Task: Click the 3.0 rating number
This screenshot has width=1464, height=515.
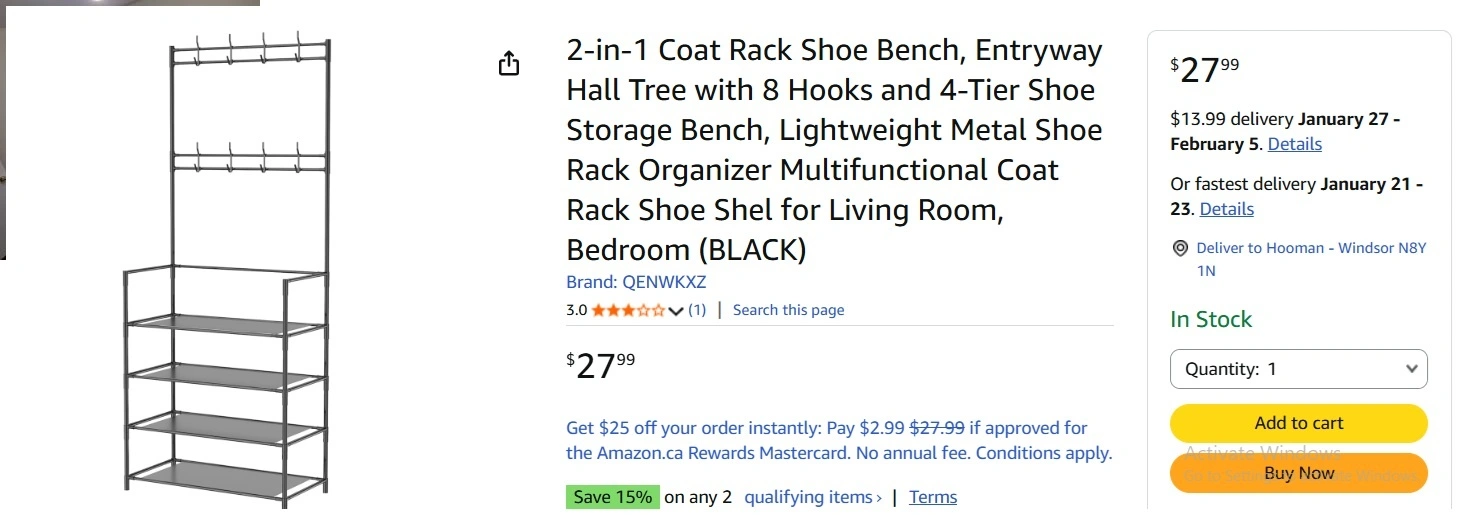Action: click(x=576, y=310)
